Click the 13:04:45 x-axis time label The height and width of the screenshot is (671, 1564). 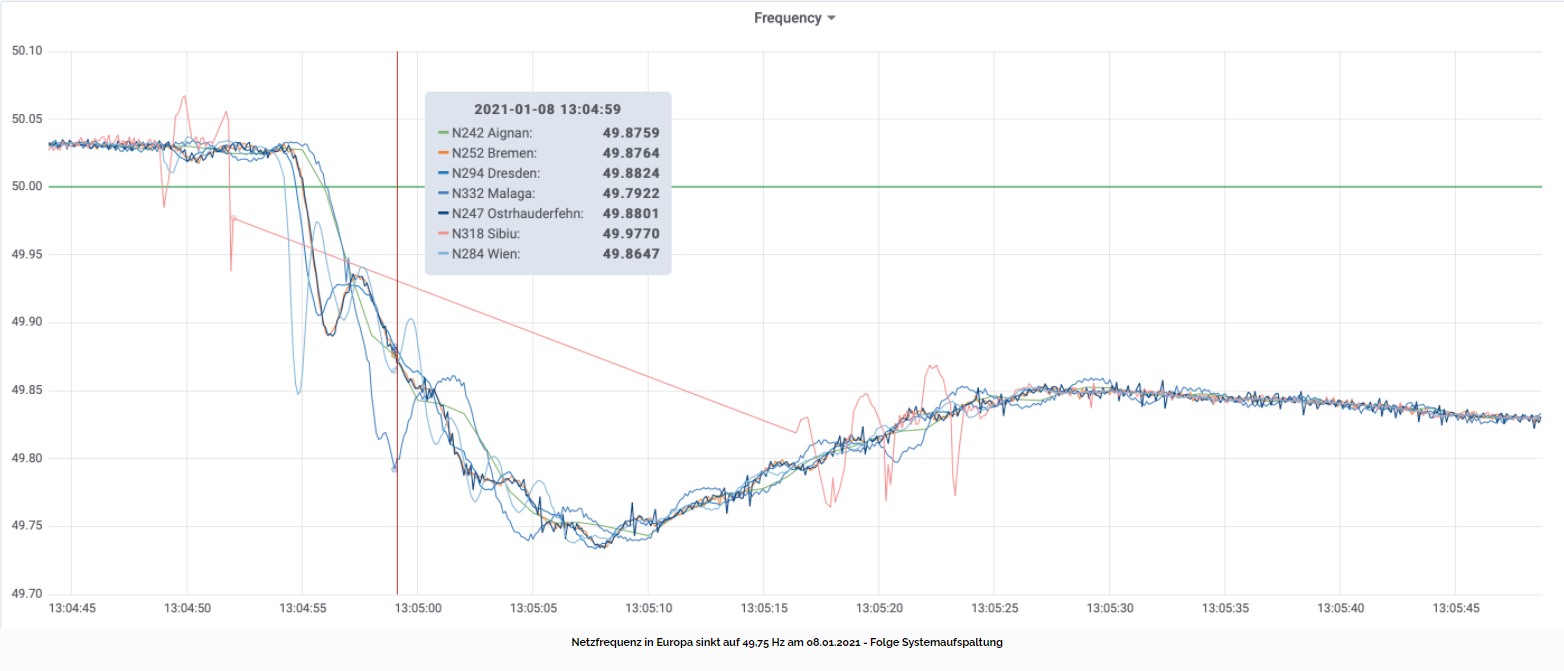tap(71, 608)
